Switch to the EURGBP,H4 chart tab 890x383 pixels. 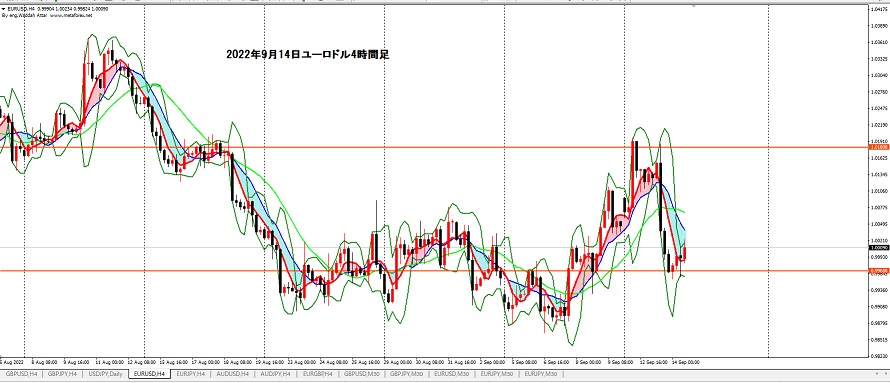click(318, 374)
